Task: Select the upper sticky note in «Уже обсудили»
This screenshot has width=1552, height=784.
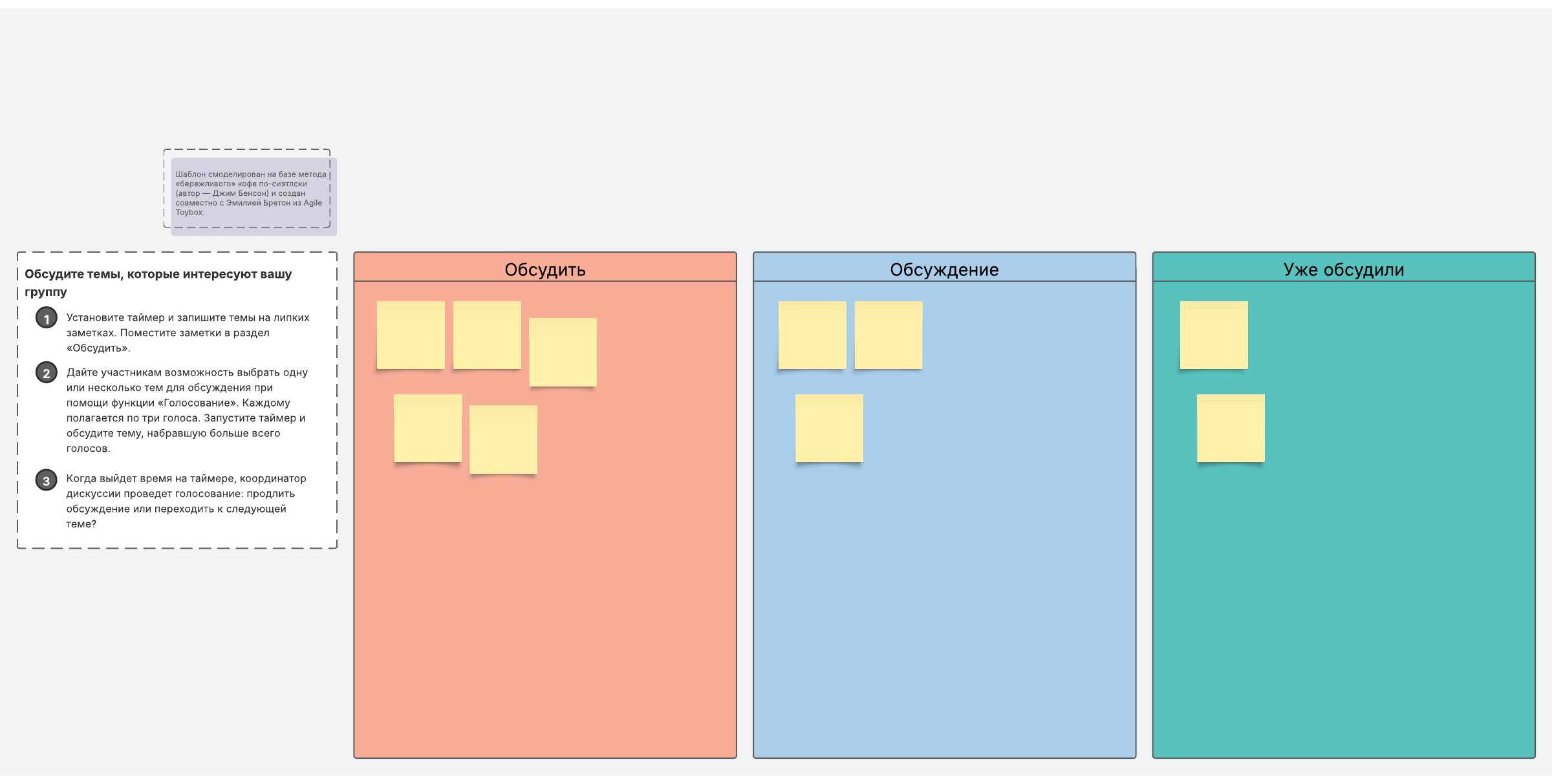Action: [x=1214, y=335]
